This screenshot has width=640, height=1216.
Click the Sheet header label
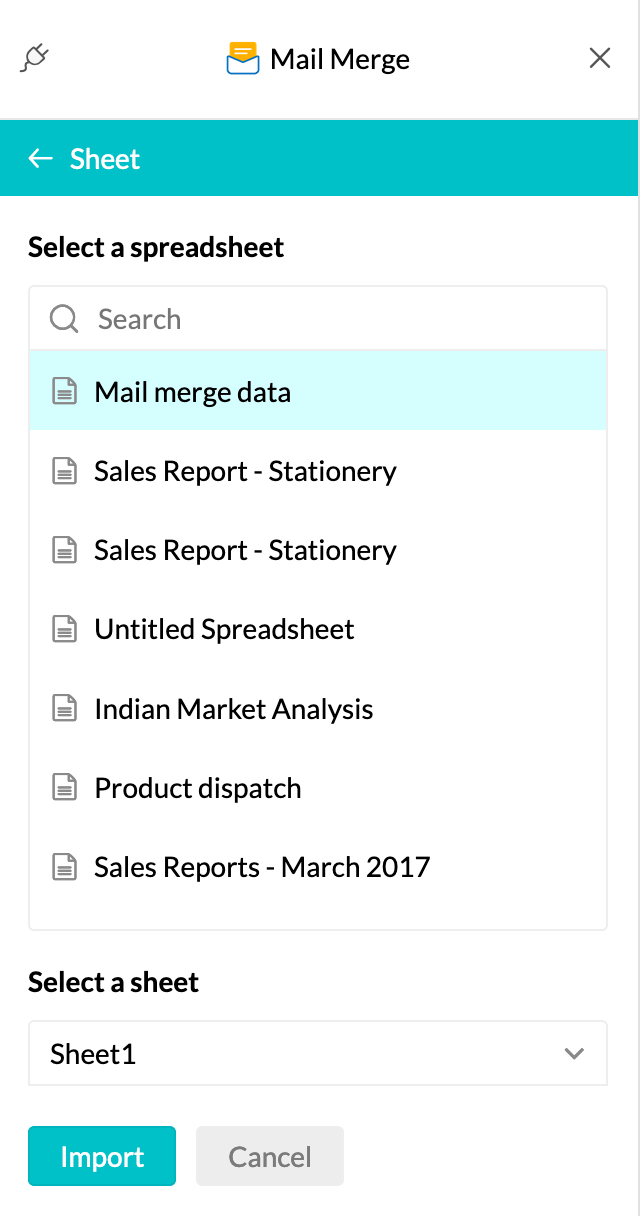click(x=104, y=158)
